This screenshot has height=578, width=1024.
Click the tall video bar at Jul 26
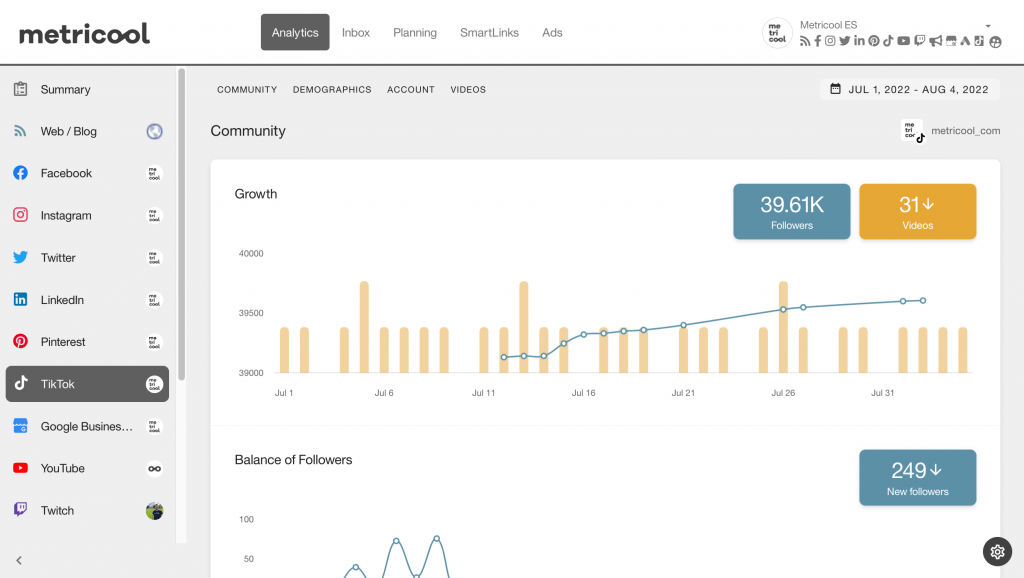click(783, 327)
